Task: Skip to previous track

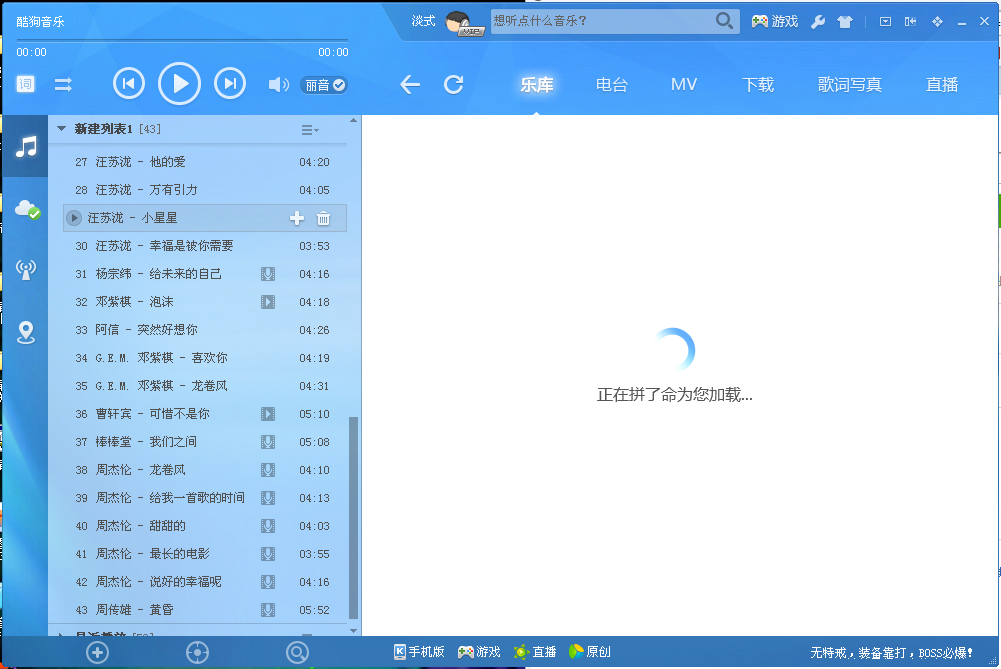Action: (129, 84)
